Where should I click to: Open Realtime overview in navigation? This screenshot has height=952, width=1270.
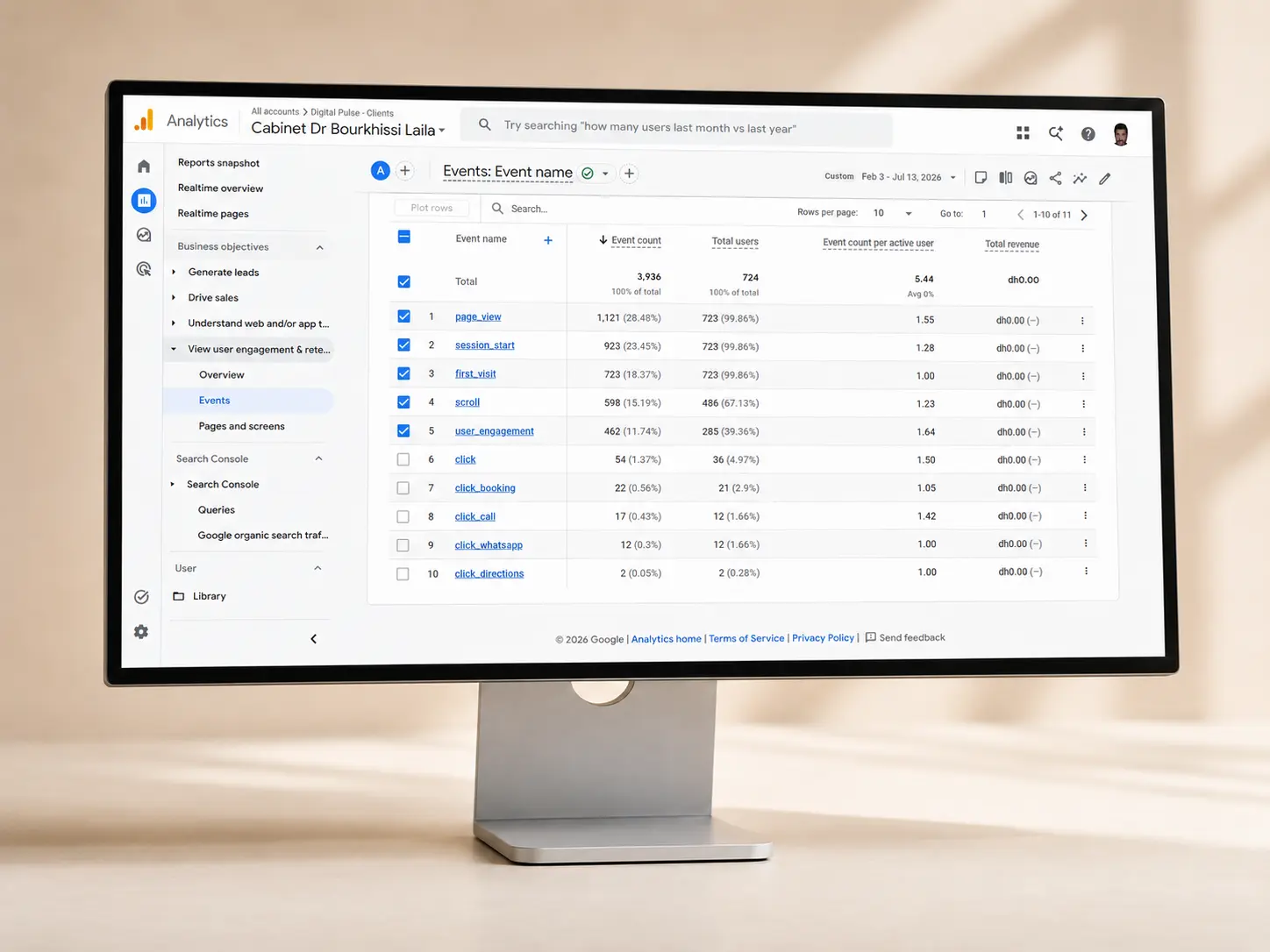[x=220, y=188]
